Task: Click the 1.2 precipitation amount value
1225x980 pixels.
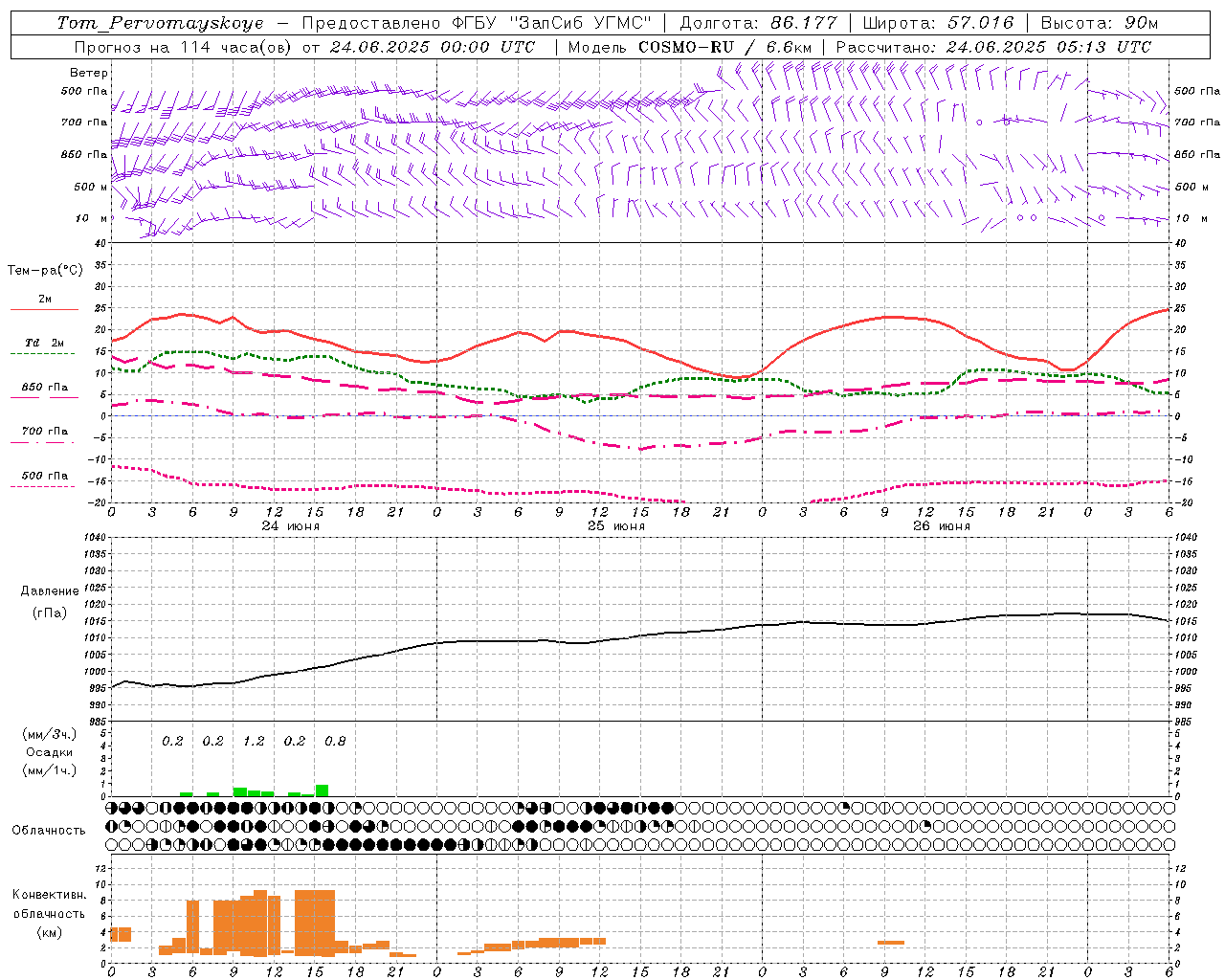Action: tap(254, 742)
